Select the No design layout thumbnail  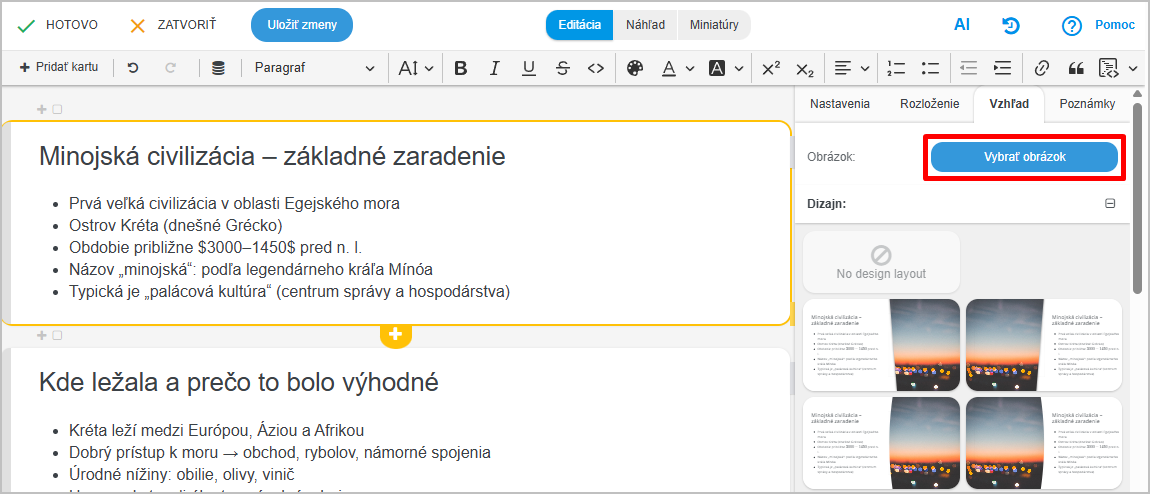pyautogui.click(x=881, y=262)
